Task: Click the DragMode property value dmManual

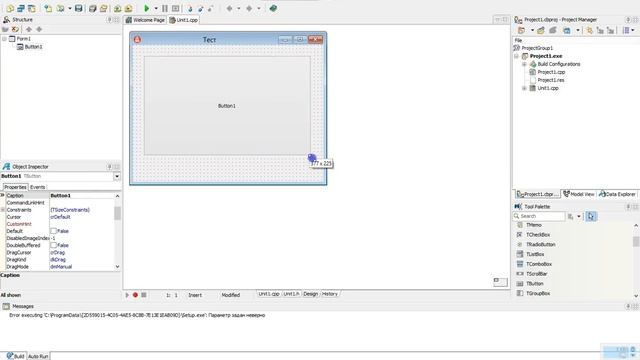Action: (61, 267)
